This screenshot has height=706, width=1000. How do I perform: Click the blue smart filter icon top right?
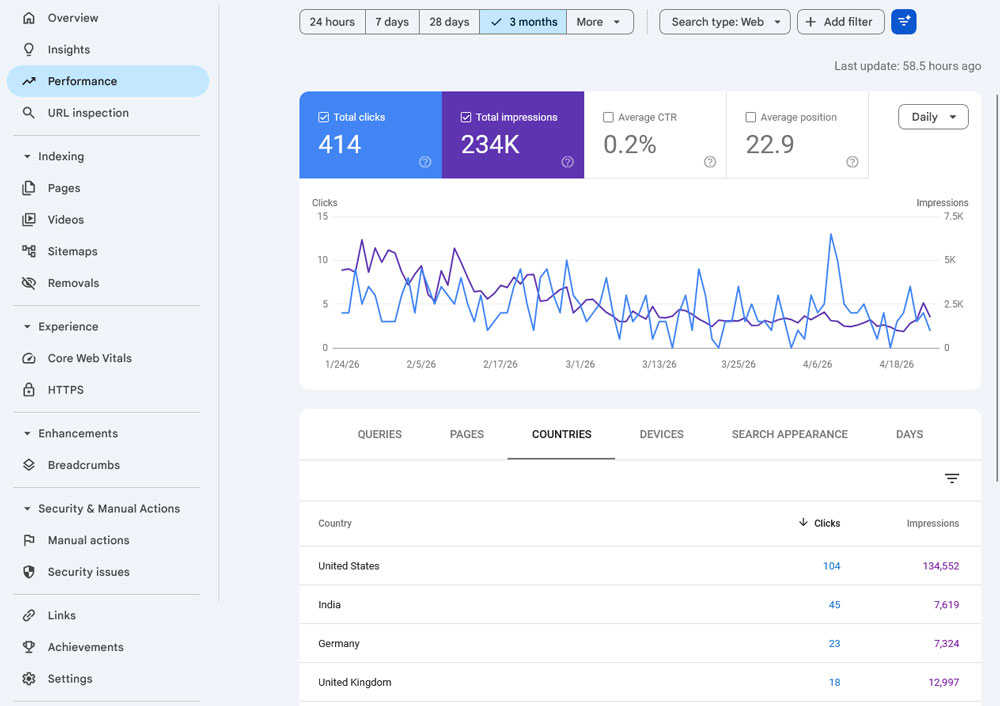(903, 21)
